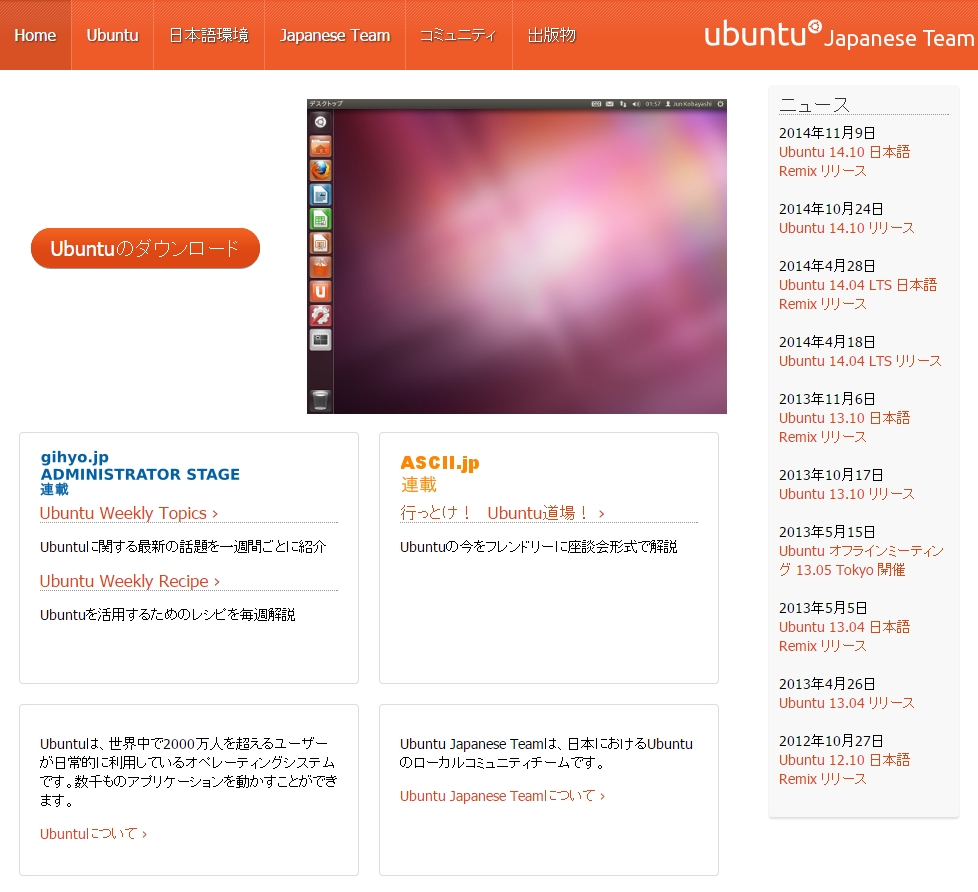Image resolution: width=978 pixels, height=892 pixels.
Task: Click the network arrows indicator in the panel
Action: tap(622, 104)
